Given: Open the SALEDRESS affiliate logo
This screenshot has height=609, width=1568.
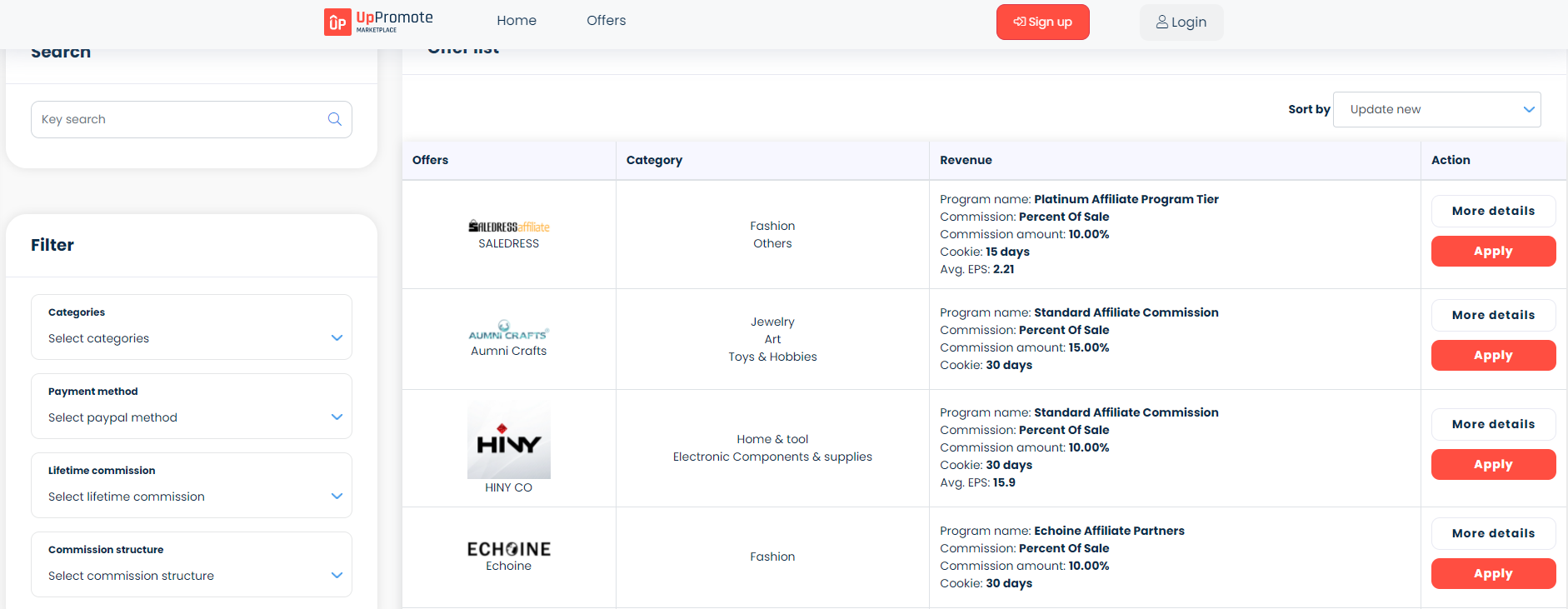Looking at the screenshot, I should [x=508, y=227].
